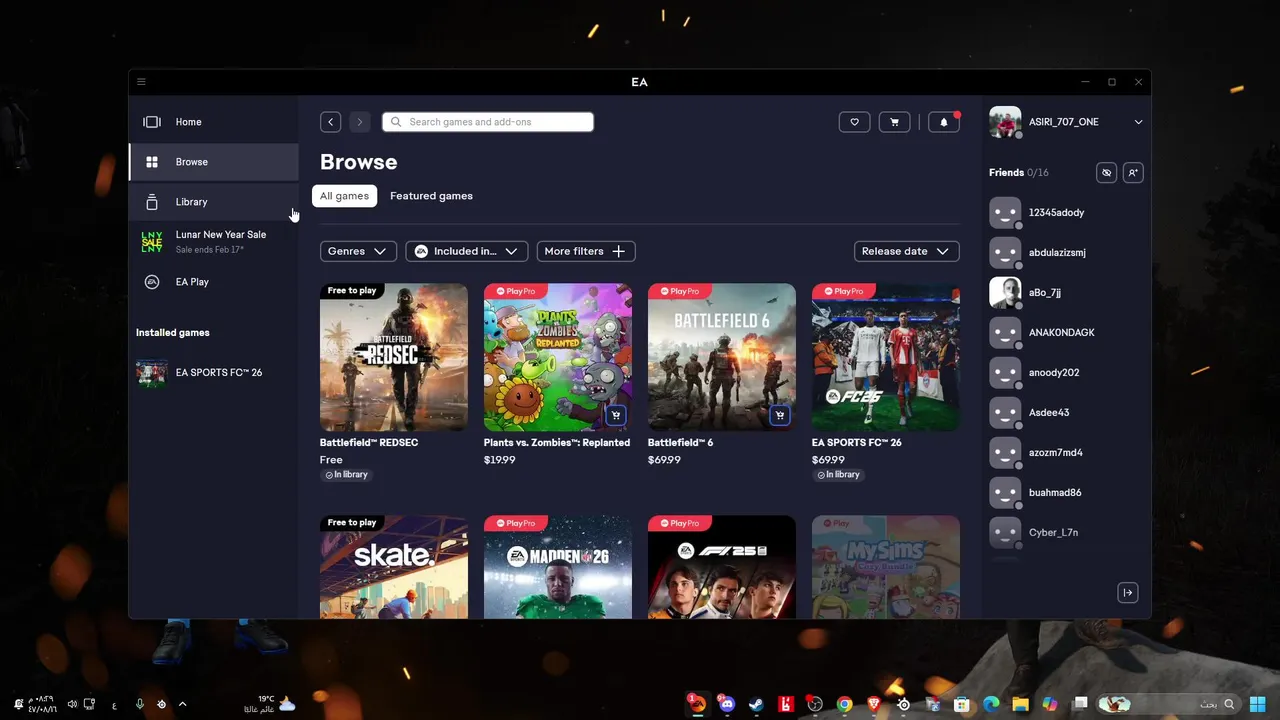Open the Battlefield 6 cover art
Viewport: 1280px width, 720px height.
pyautogui.click(x=722, y=357)
